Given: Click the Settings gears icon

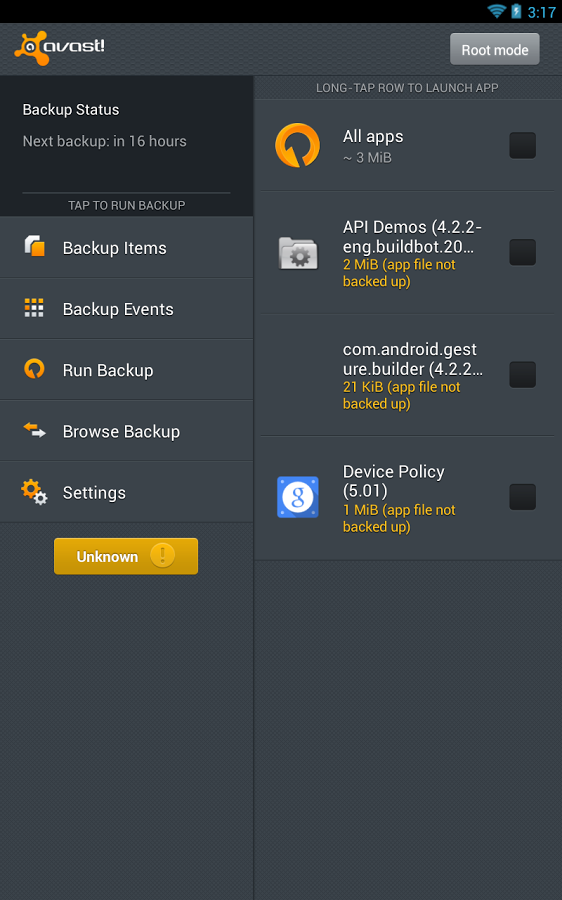Looking at the screenshot, I should tap(34, 492).
